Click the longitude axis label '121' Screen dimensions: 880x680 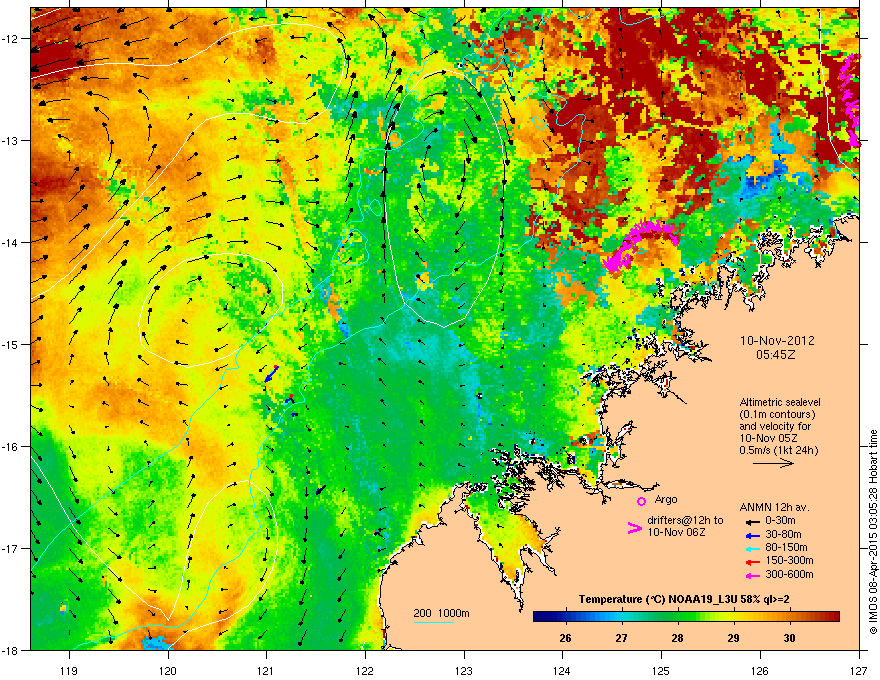(266, 670)
